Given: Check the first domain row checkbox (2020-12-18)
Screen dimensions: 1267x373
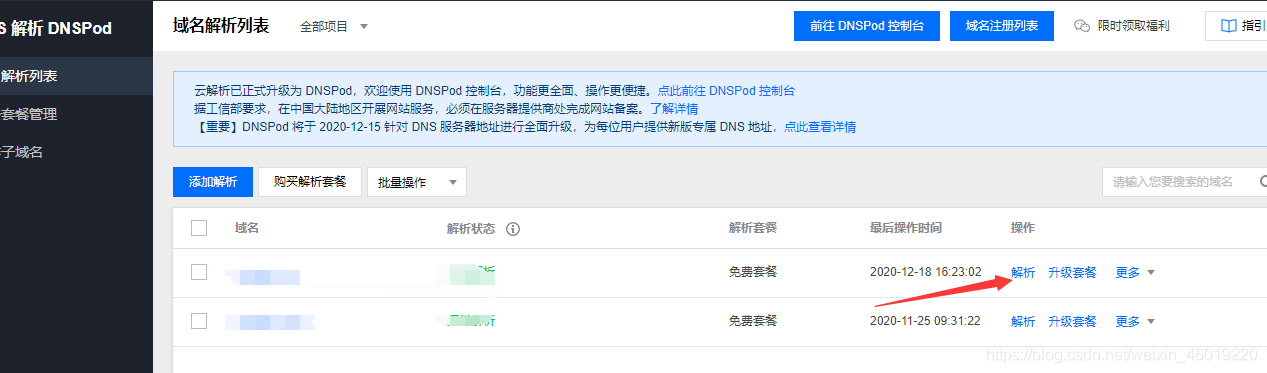Looking at the screenshot, I should tap(199, 272).
